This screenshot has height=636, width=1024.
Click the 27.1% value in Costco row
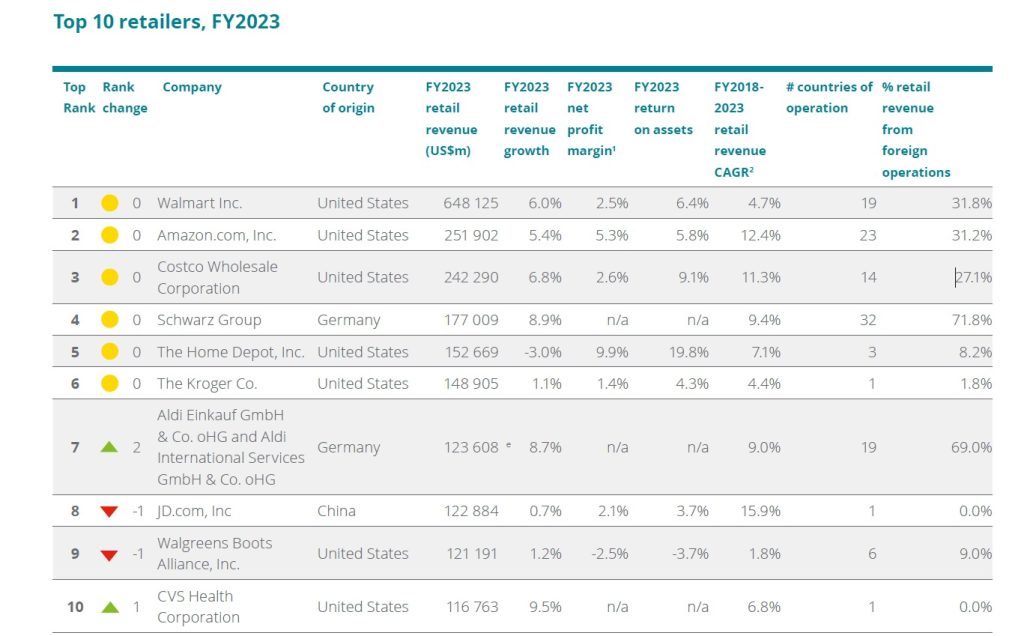pyautogui.click(x=973, y=277)
